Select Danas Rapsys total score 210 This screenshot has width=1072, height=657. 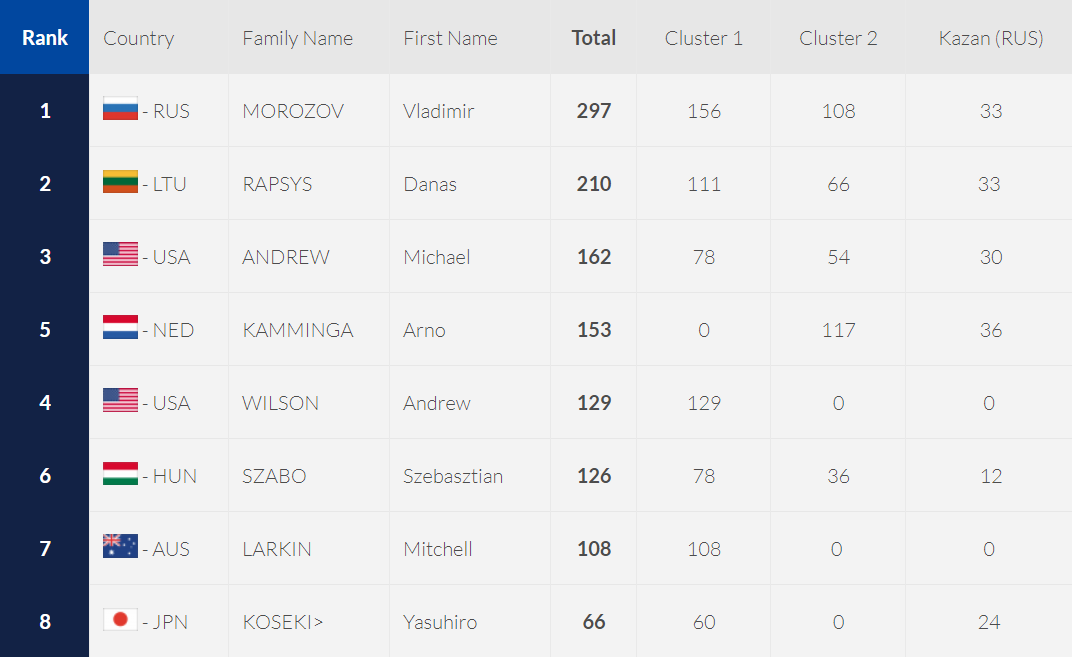pyautogui.click(x=593, y=184)
